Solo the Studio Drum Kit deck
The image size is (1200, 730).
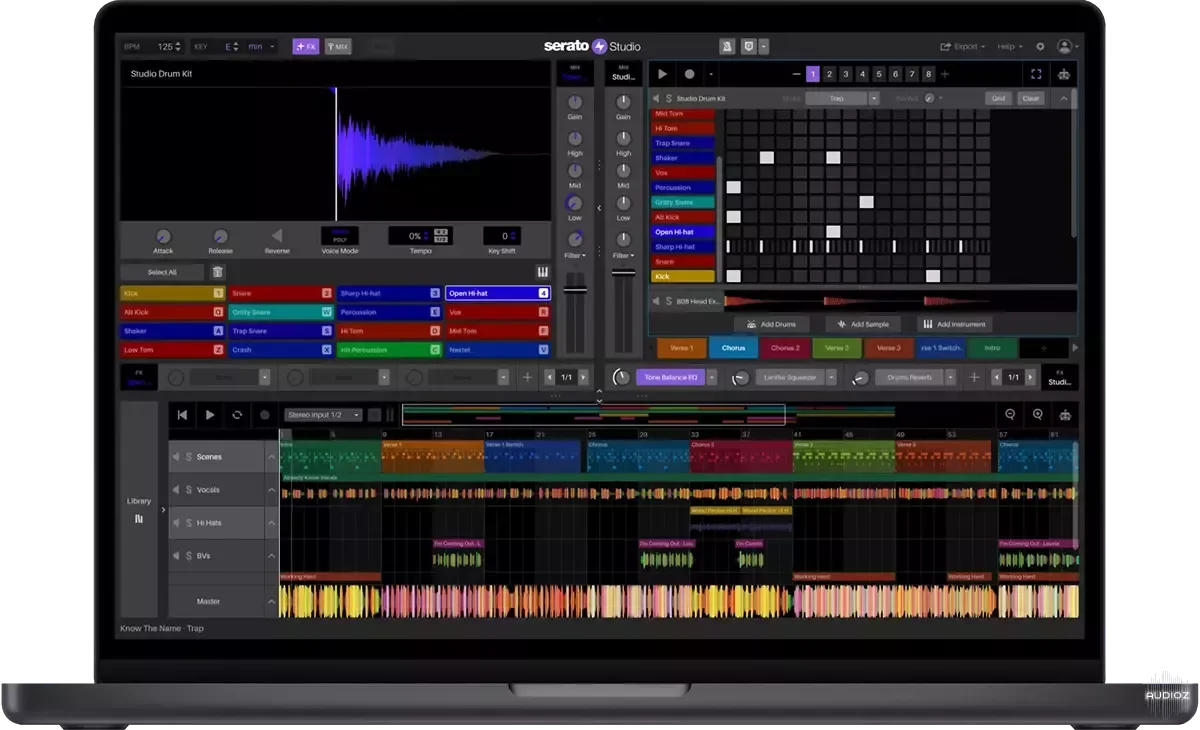point(669,98)
